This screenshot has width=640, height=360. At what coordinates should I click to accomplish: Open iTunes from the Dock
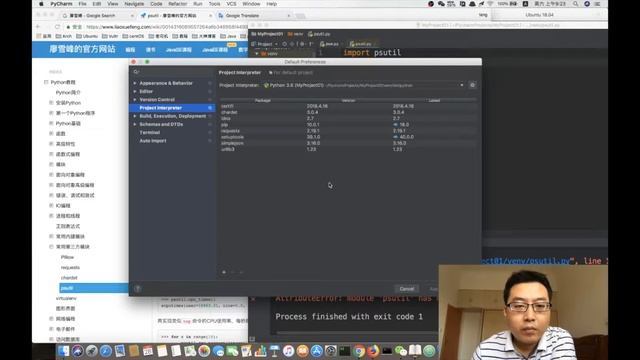[x=289, y=351]
